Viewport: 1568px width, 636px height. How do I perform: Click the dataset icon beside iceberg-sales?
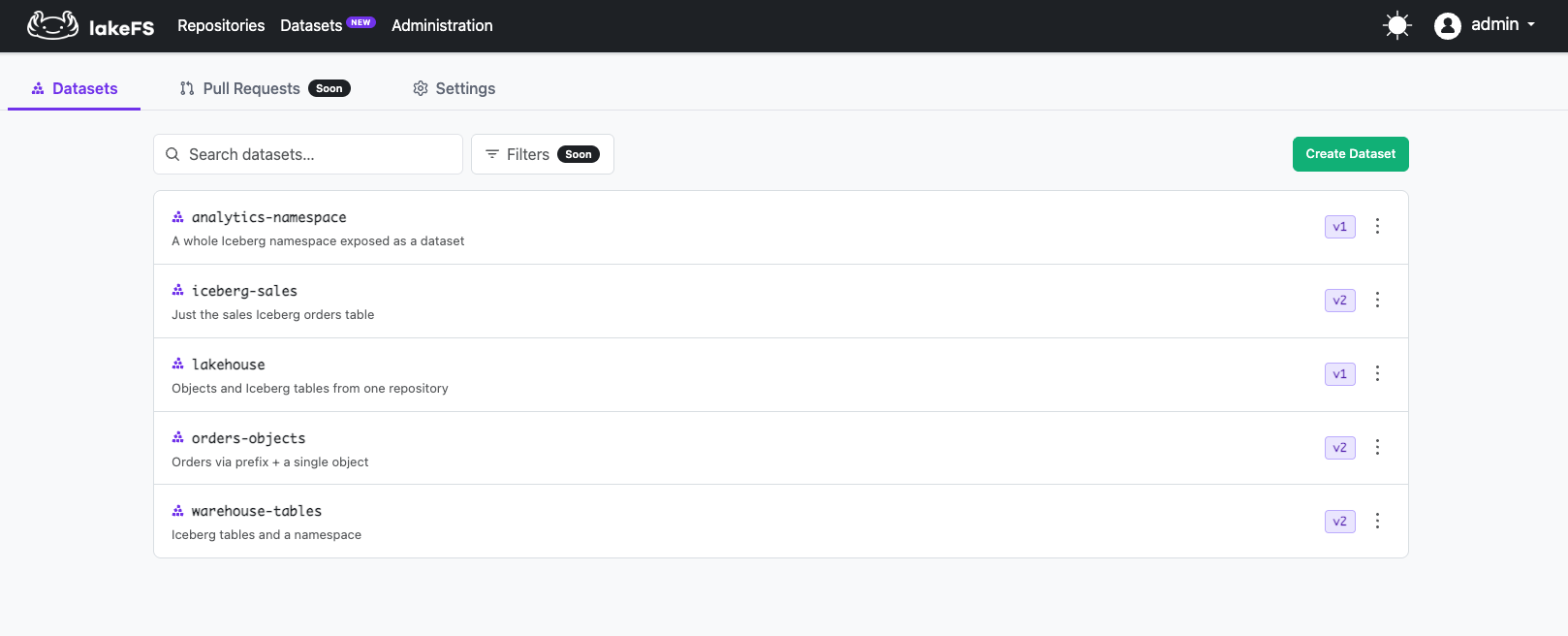tap(177, 290)
